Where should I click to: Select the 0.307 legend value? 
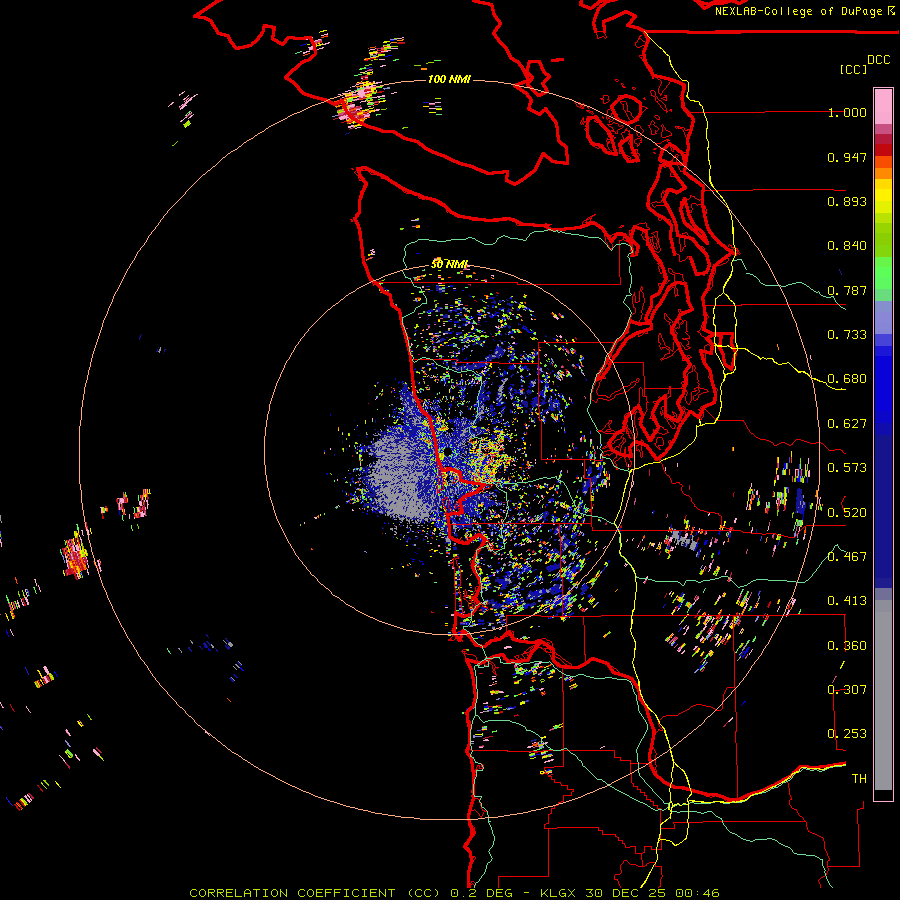[847, 690]
